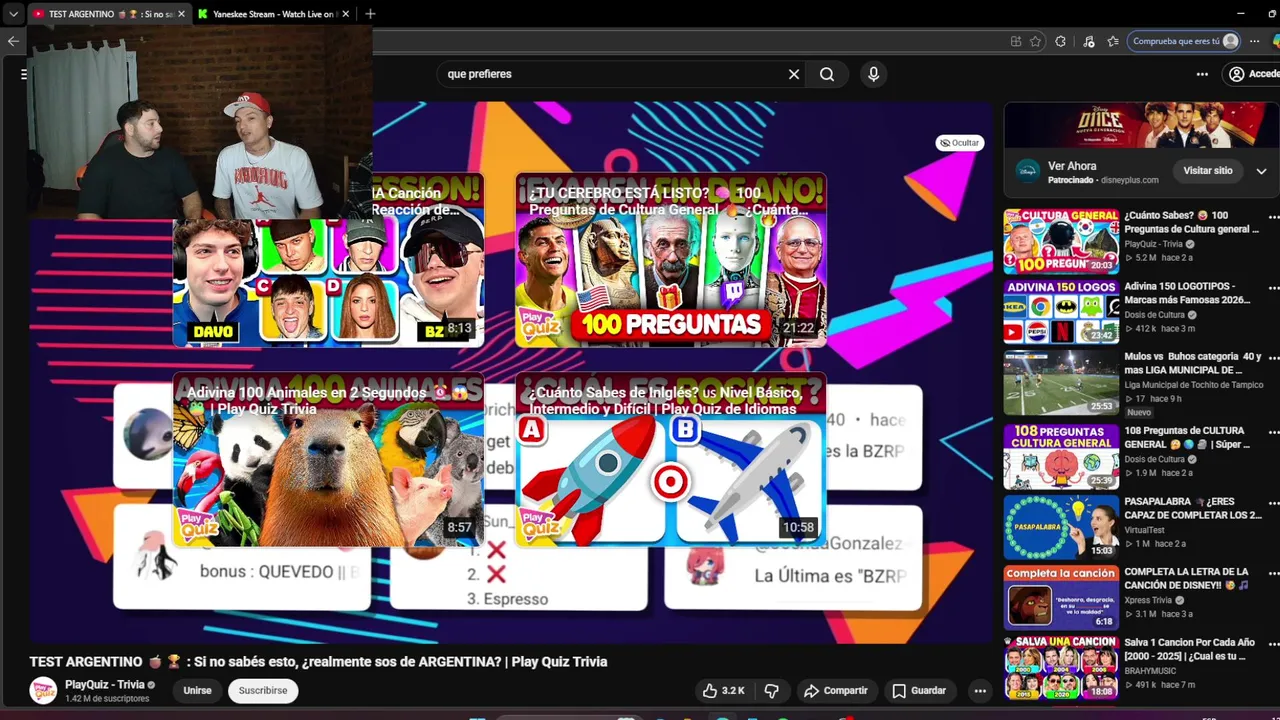
Task: Click the search magnifier button
Action: [827, 74]
